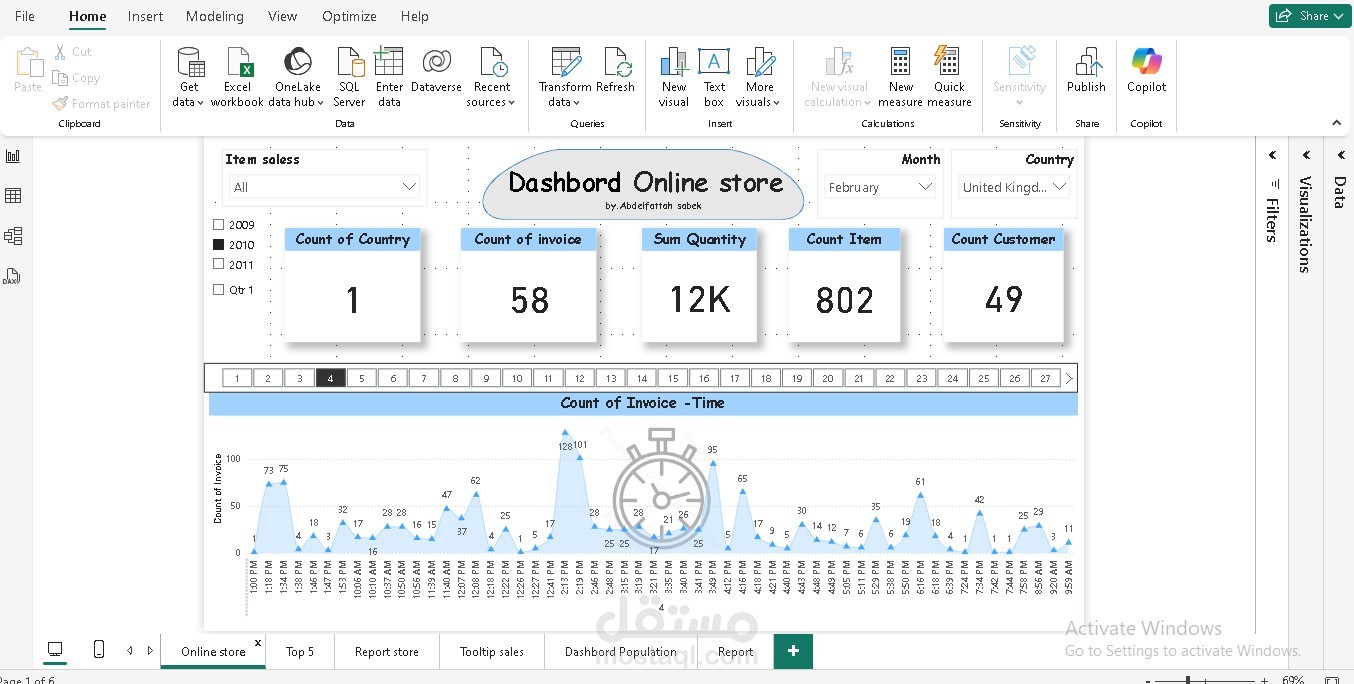Open Model view in the left sidebar
The width and height of the screenshot is (1354, 684).
coord(13,236)
